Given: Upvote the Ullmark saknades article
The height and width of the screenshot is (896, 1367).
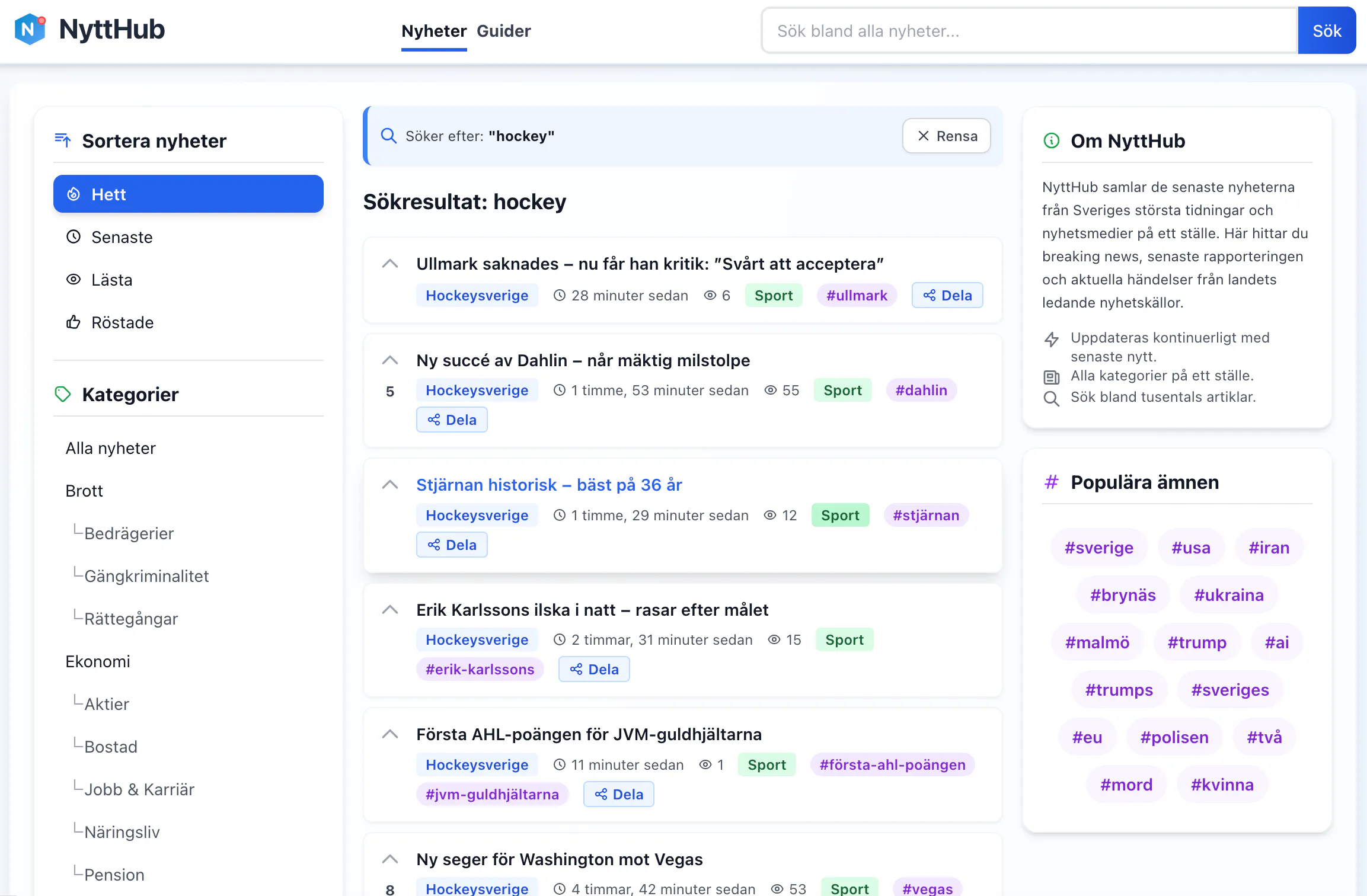Looking at the screenshot, I should (389, 264).
